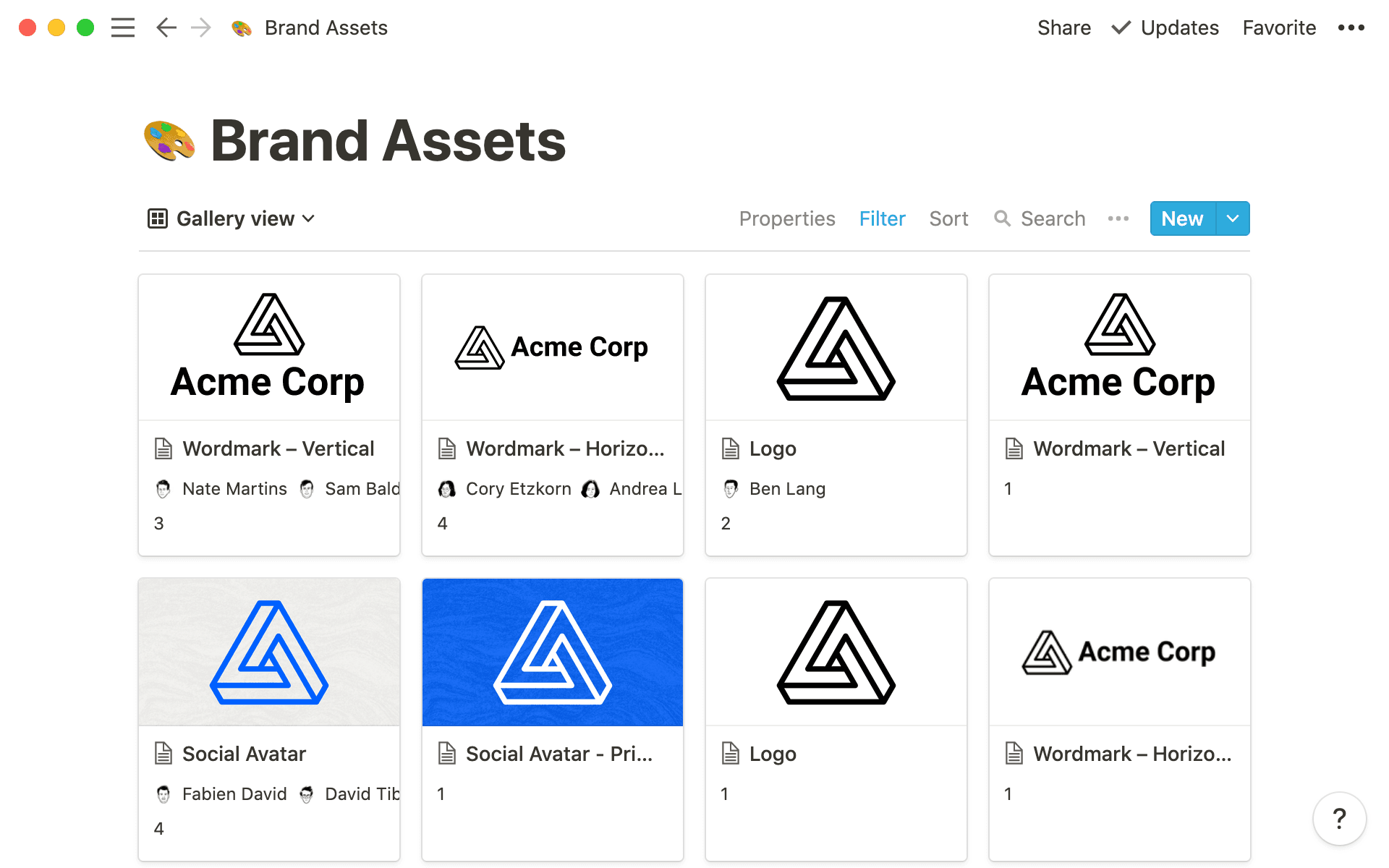
Task: Open the Filter controls
Action: [x=882, y=218]
